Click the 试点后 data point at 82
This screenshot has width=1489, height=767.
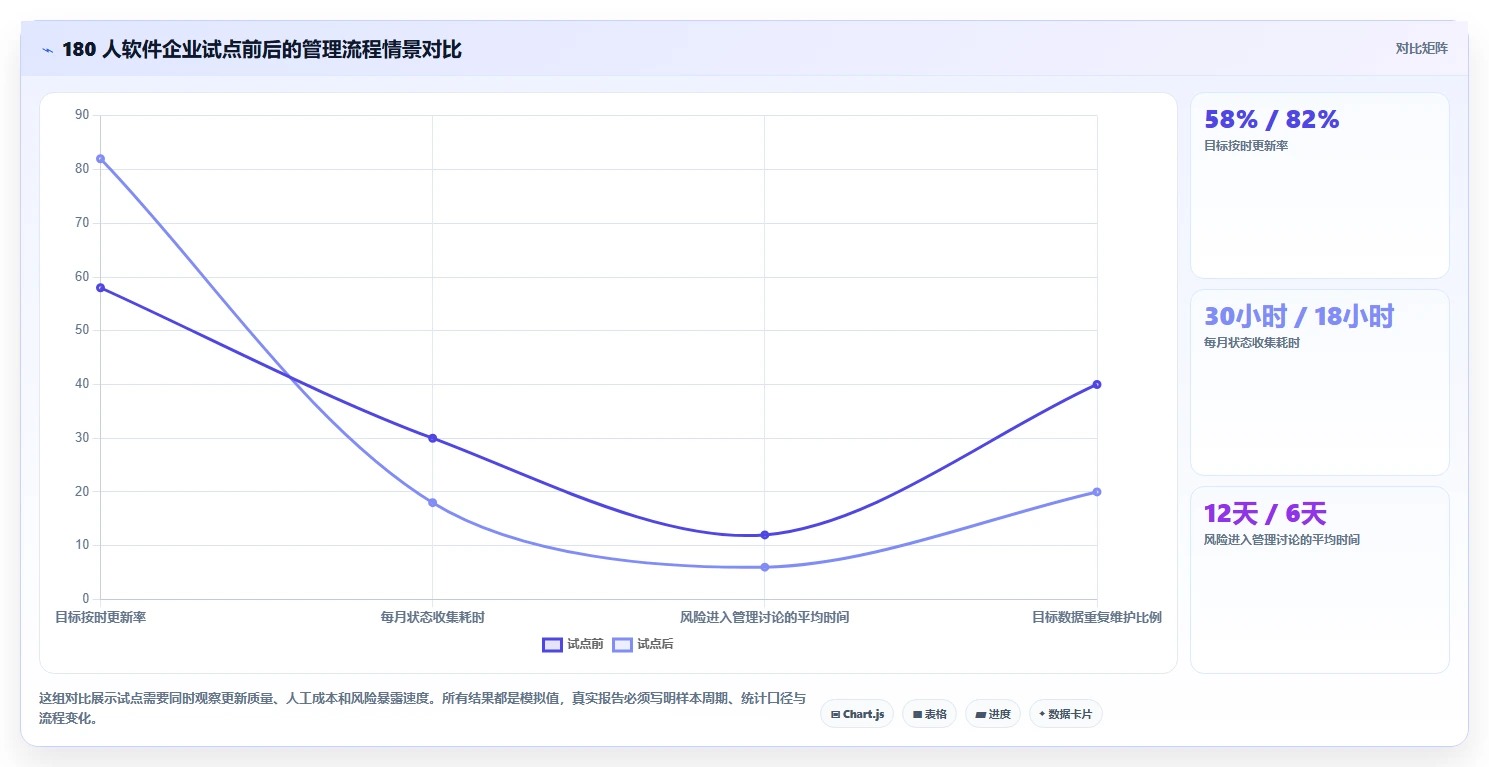point(100,159)
